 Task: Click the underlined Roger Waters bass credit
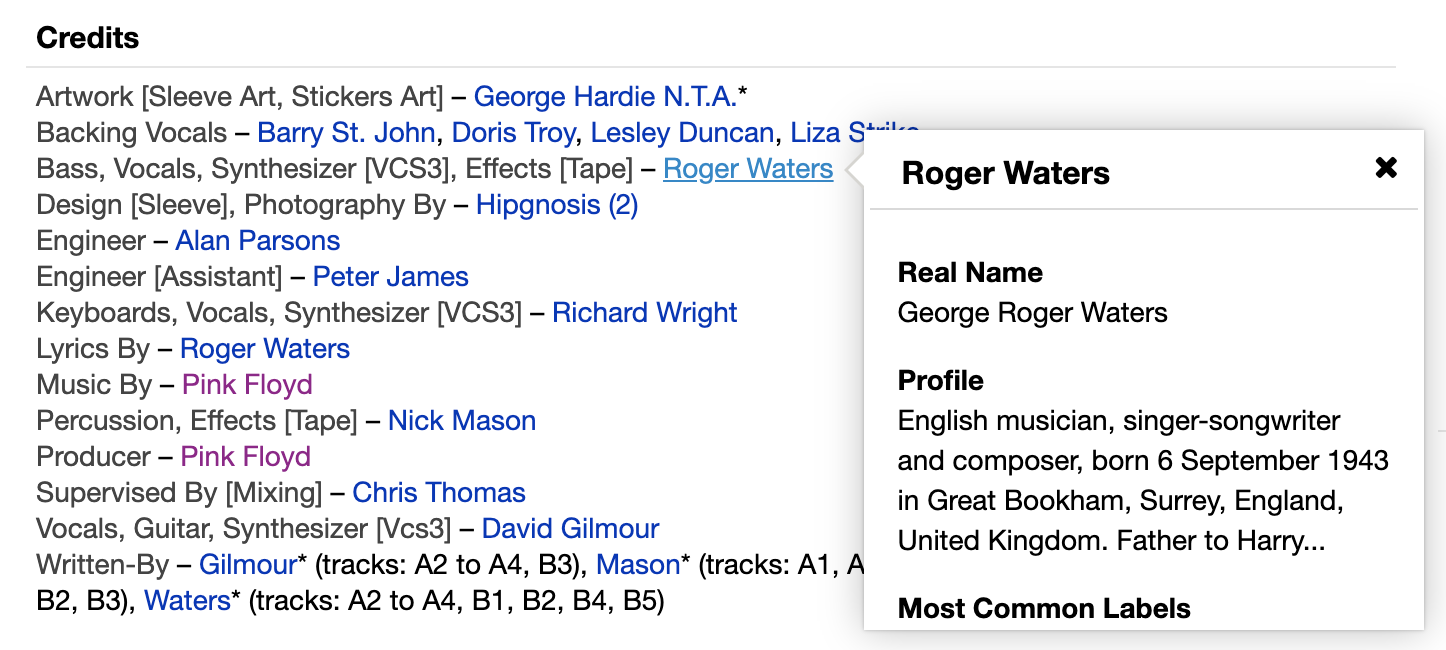pyautogui.click(x=747, y=169)
